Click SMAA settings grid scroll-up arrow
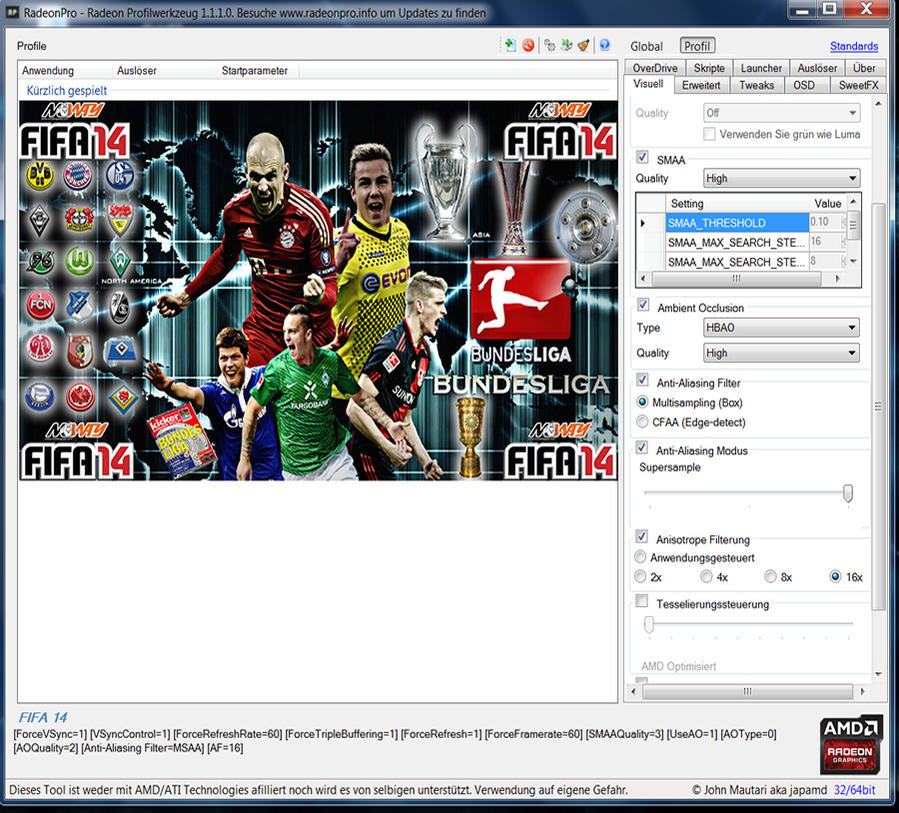This screenshot has width=899, height=813. click(853, 202)
